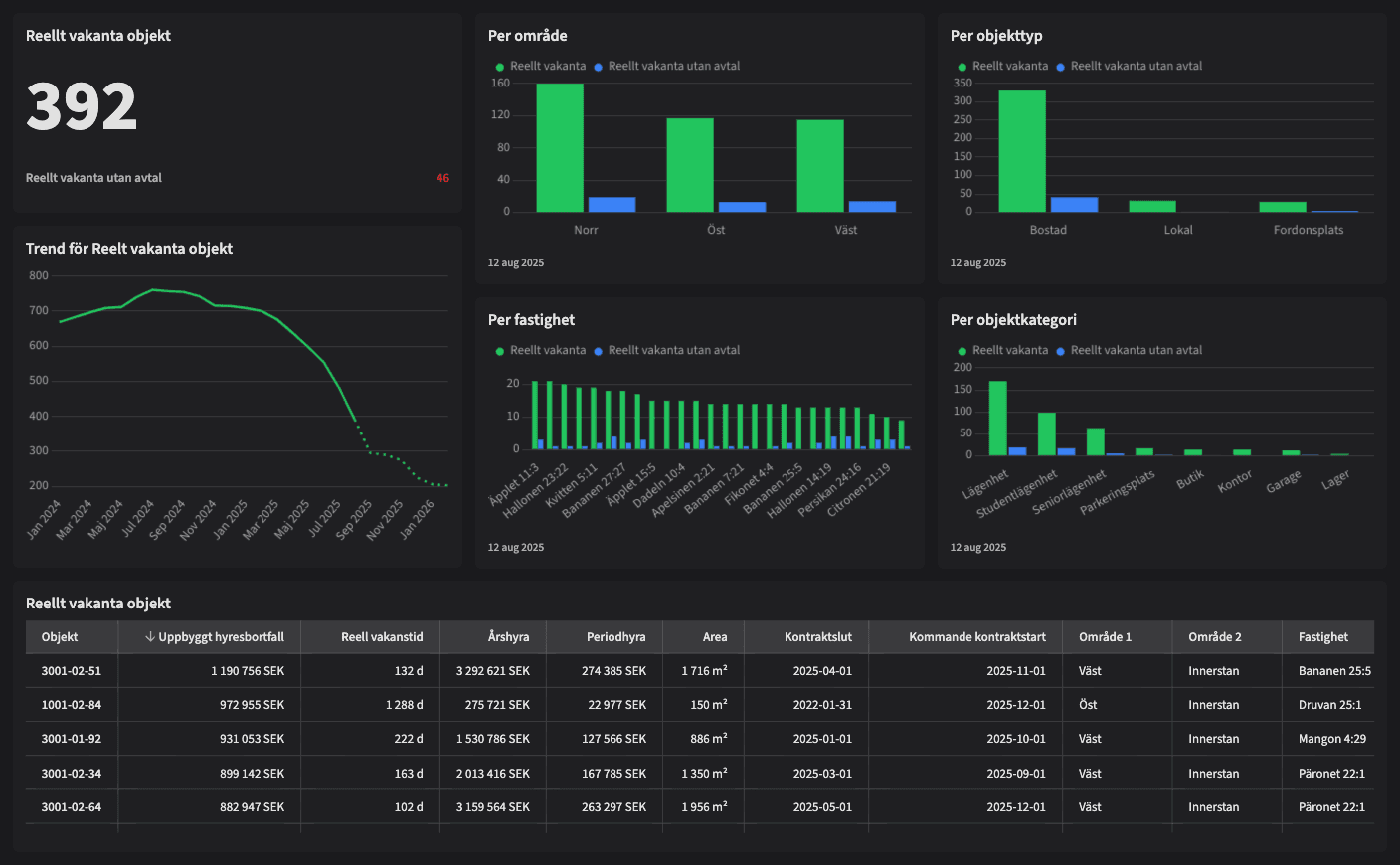The height and width of the screenshot is (865, 1400).
Task: Click blue legend dot in Per objektkategori chart
Action: [x=1060, y=351]
